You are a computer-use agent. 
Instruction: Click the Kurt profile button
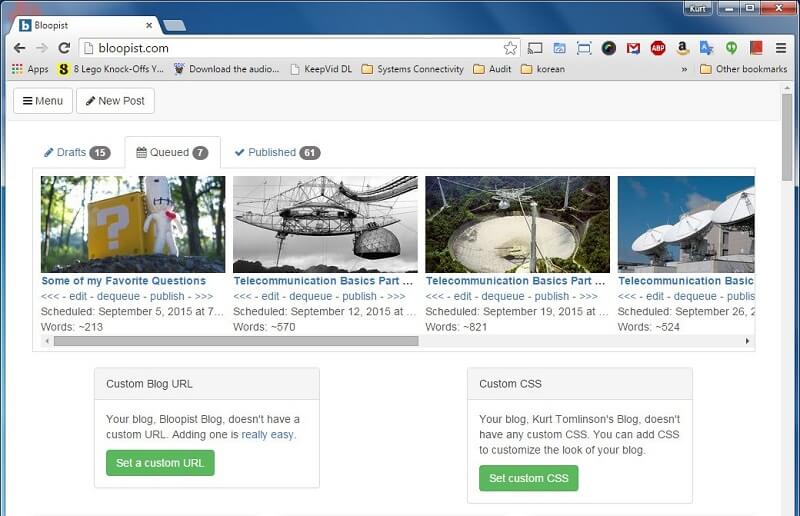697,8
